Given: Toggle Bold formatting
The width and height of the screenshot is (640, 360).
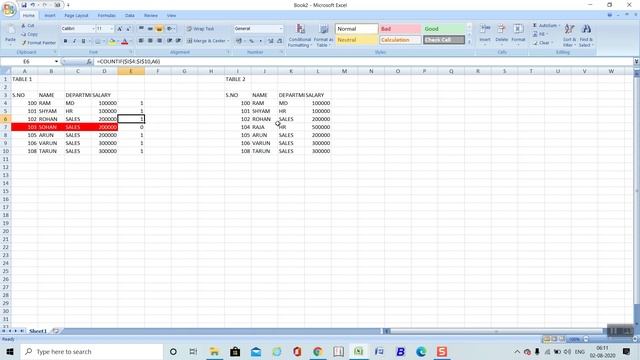Looking at the screenshot, I should click(x=65, y=41).
